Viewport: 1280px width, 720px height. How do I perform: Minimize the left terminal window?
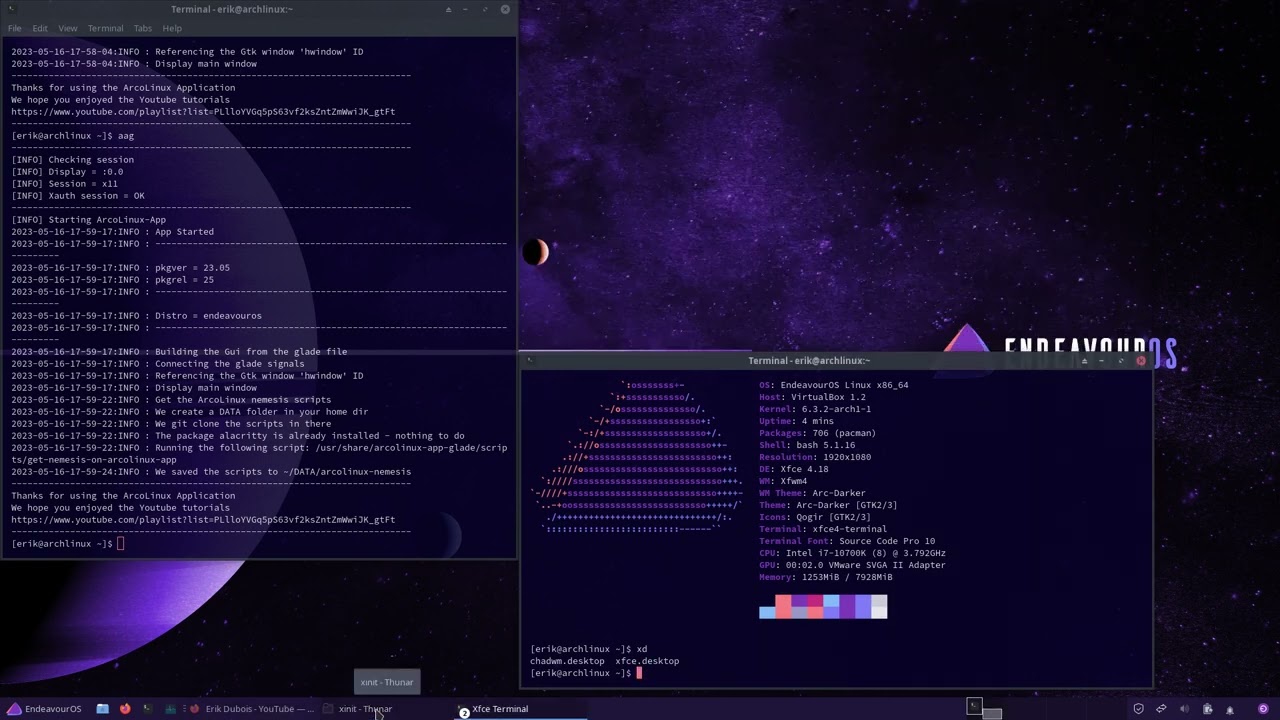pyautogui.click(x=465, y=9)
